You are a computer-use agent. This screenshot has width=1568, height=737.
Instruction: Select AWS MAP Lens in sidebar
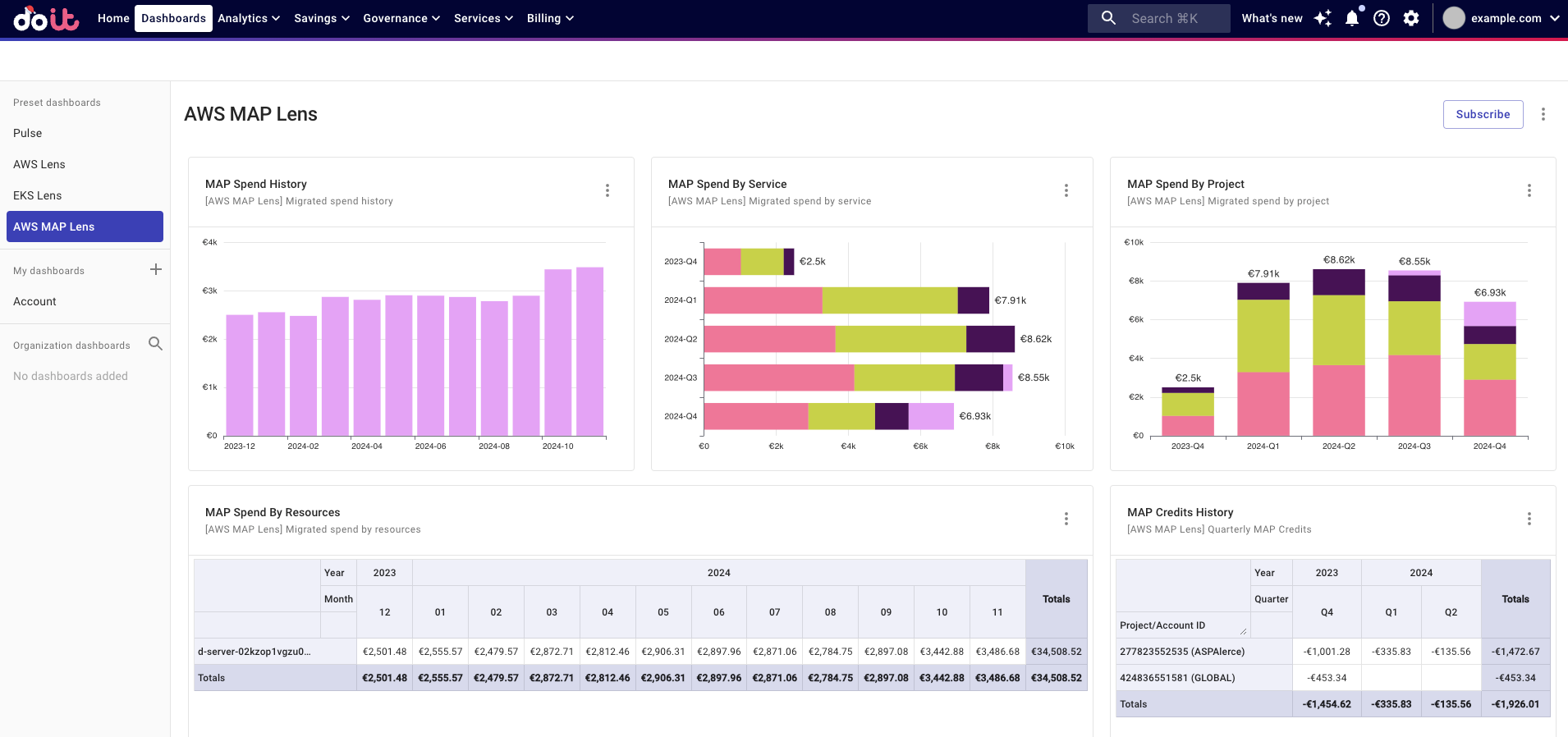85,227
